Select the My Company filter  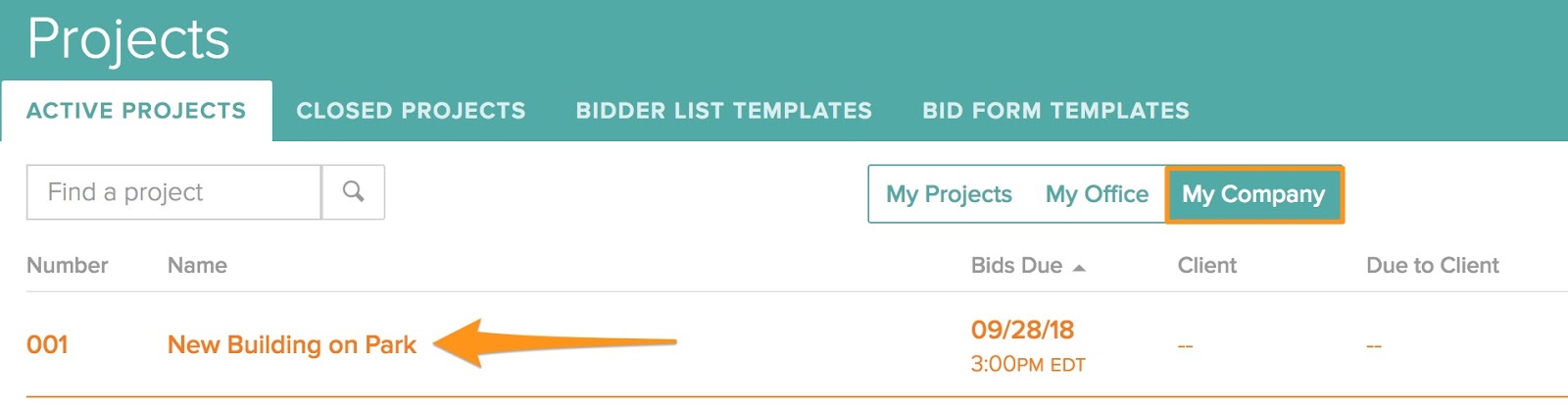(x=1253, y=194)
